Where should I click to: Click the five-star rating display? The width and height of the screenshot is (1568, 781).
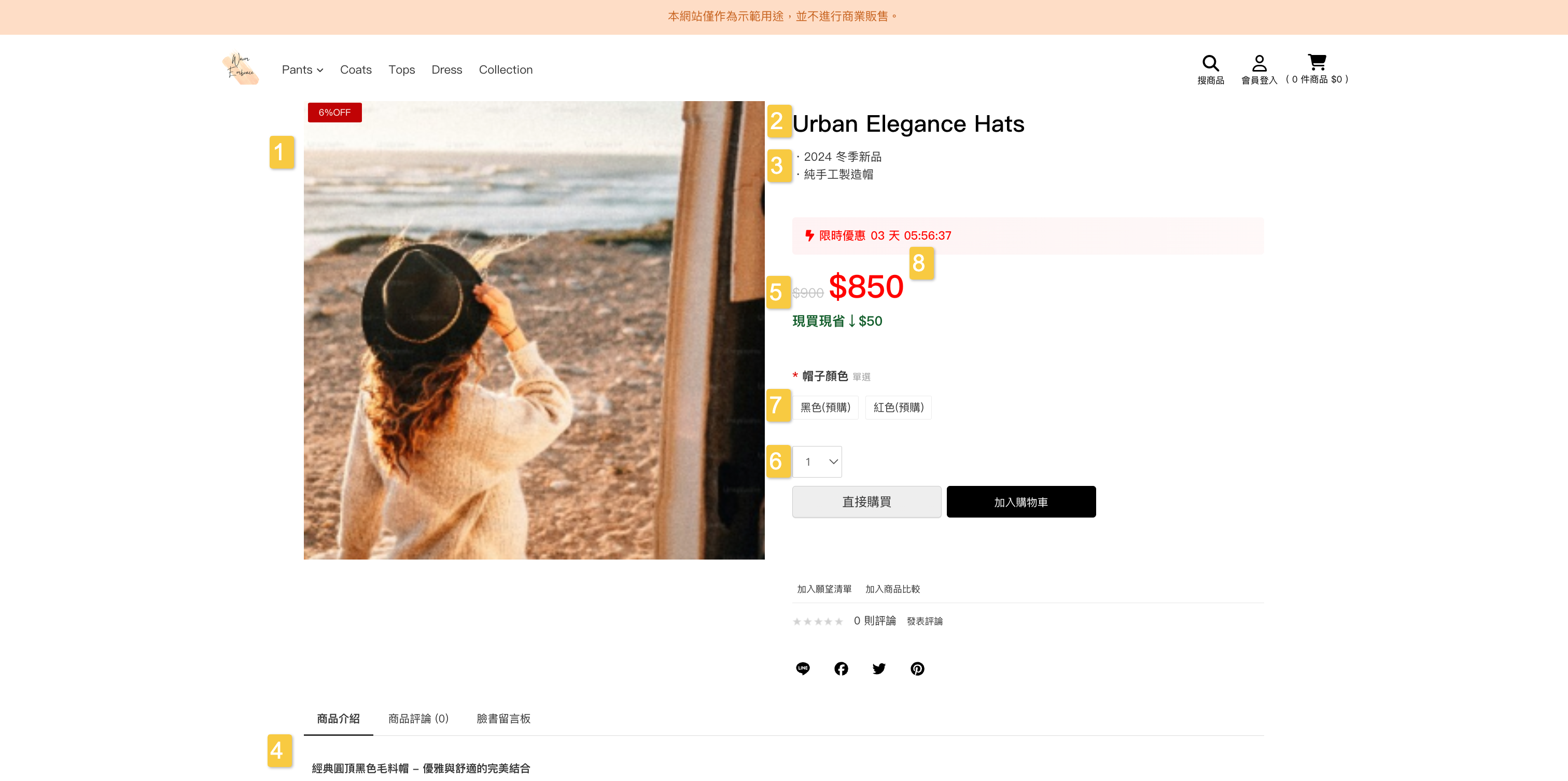click(x=818, y=621)
